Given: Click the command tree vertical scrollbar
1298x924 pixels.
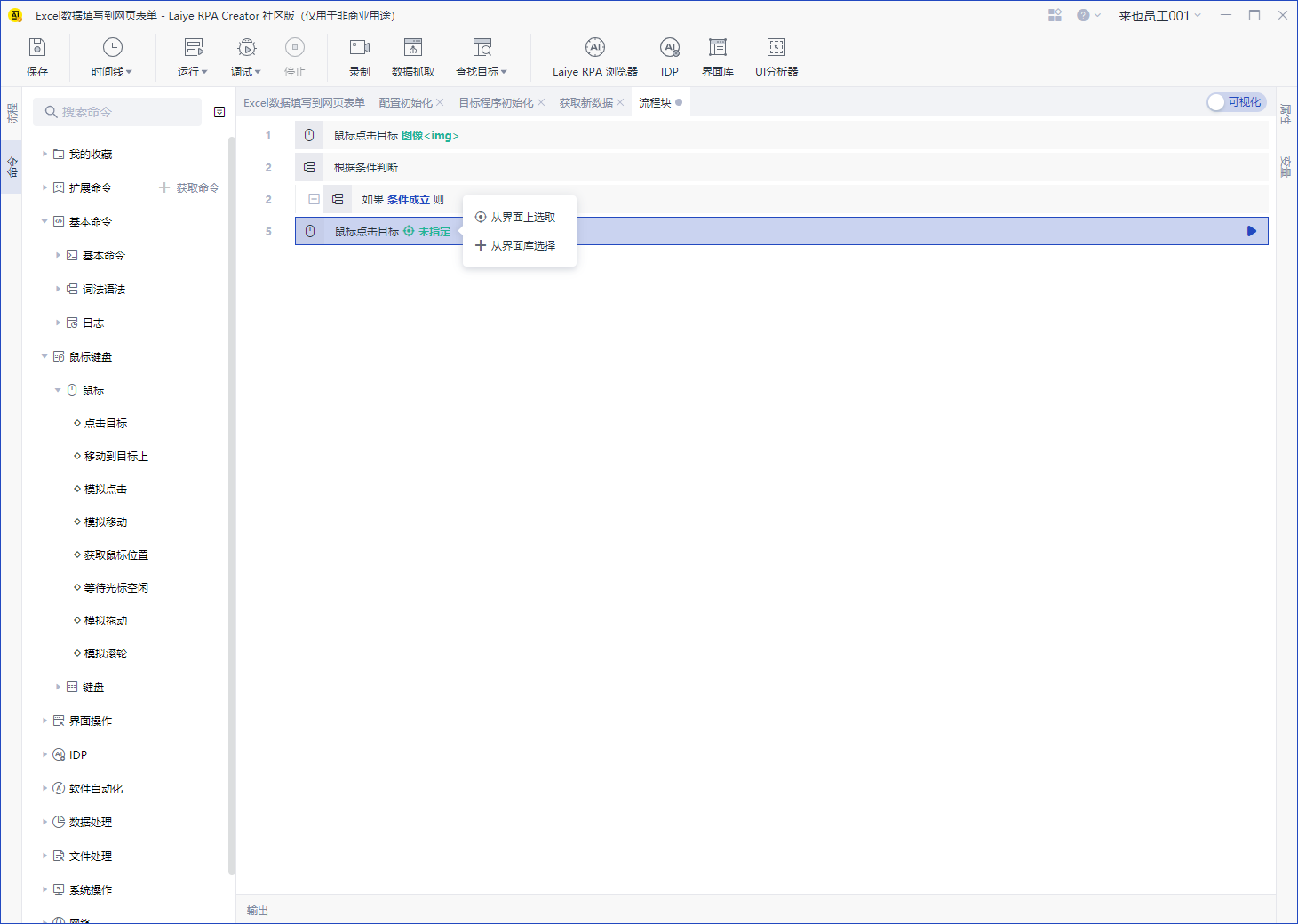Looking at the screenshot, I should pyautogui.click(x=232, y=506).
